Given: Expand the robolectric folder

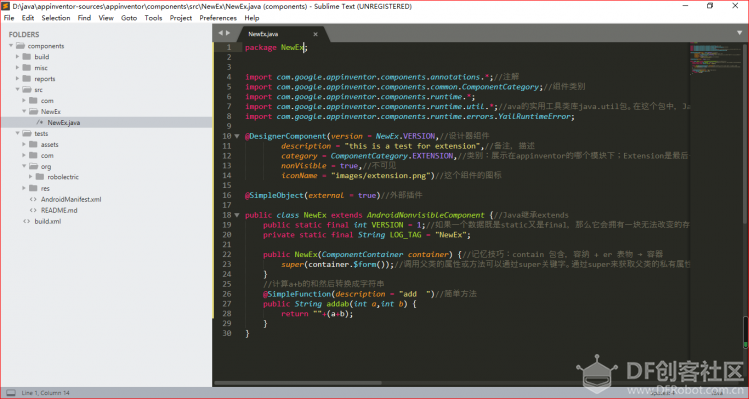Looking at the screenshot, I should (x=31, y=177).
